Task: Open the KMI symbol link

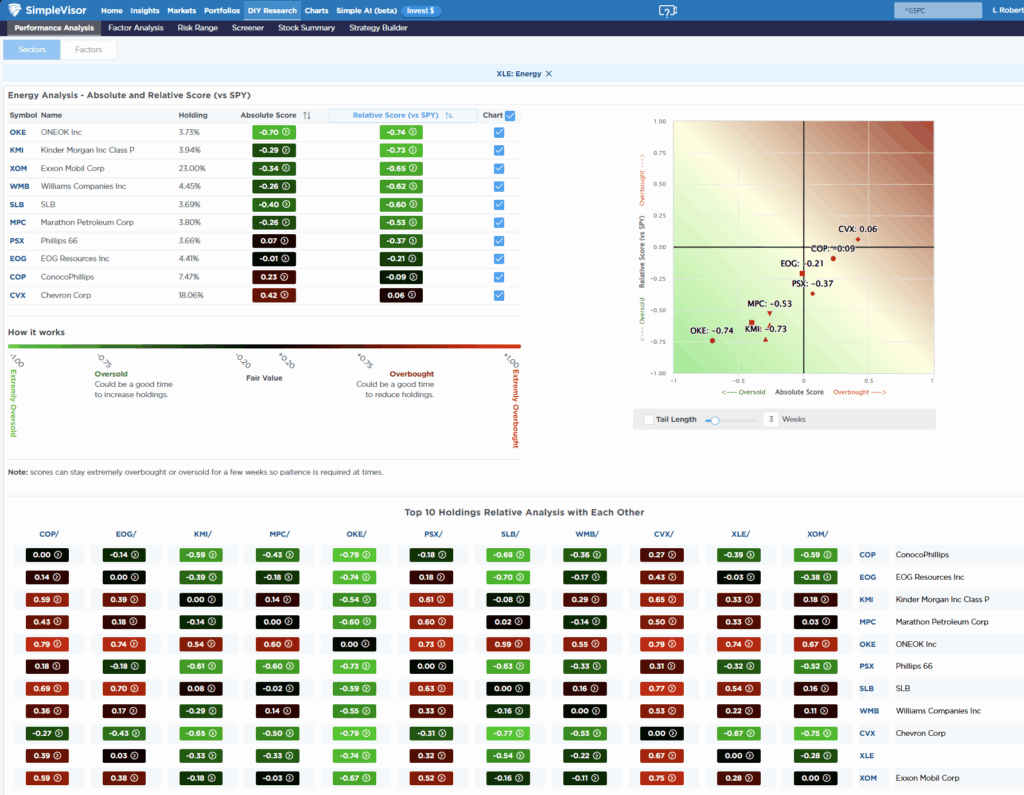Action: coord(18,150)
